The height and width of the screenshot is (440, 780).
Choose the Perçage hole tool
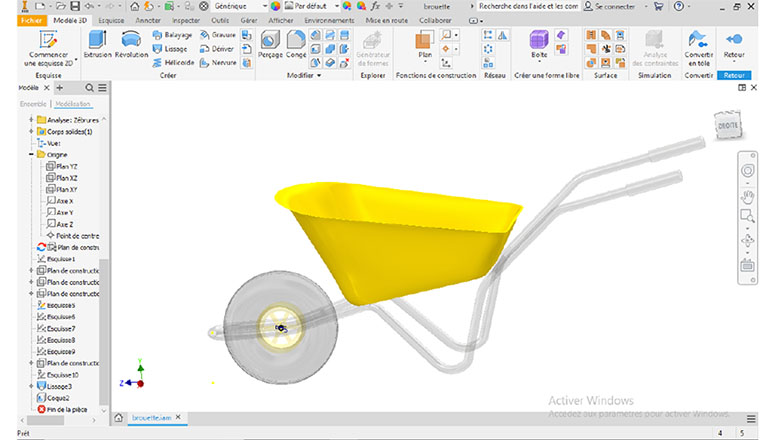tap(271, 43)
